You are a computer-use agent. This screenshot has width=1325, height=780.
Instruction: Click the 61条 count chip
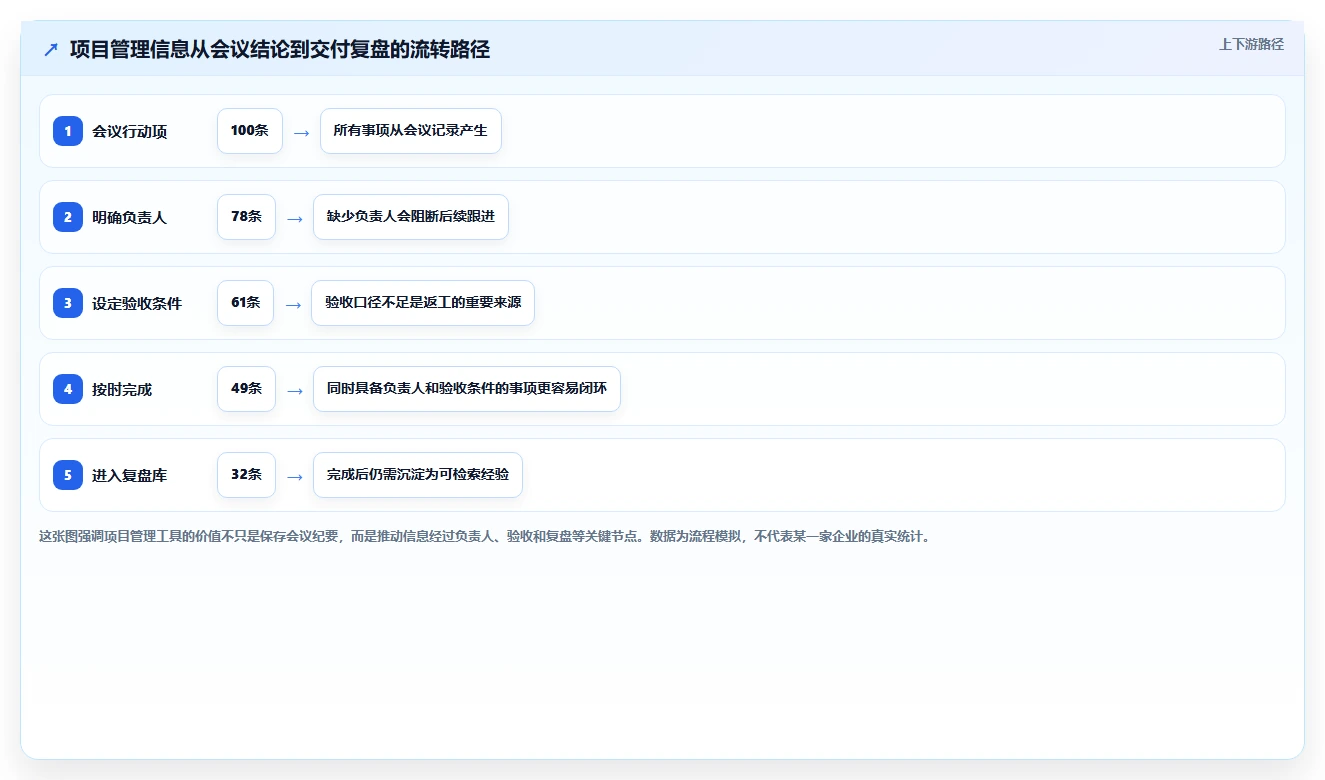click(x=245, y=303)
